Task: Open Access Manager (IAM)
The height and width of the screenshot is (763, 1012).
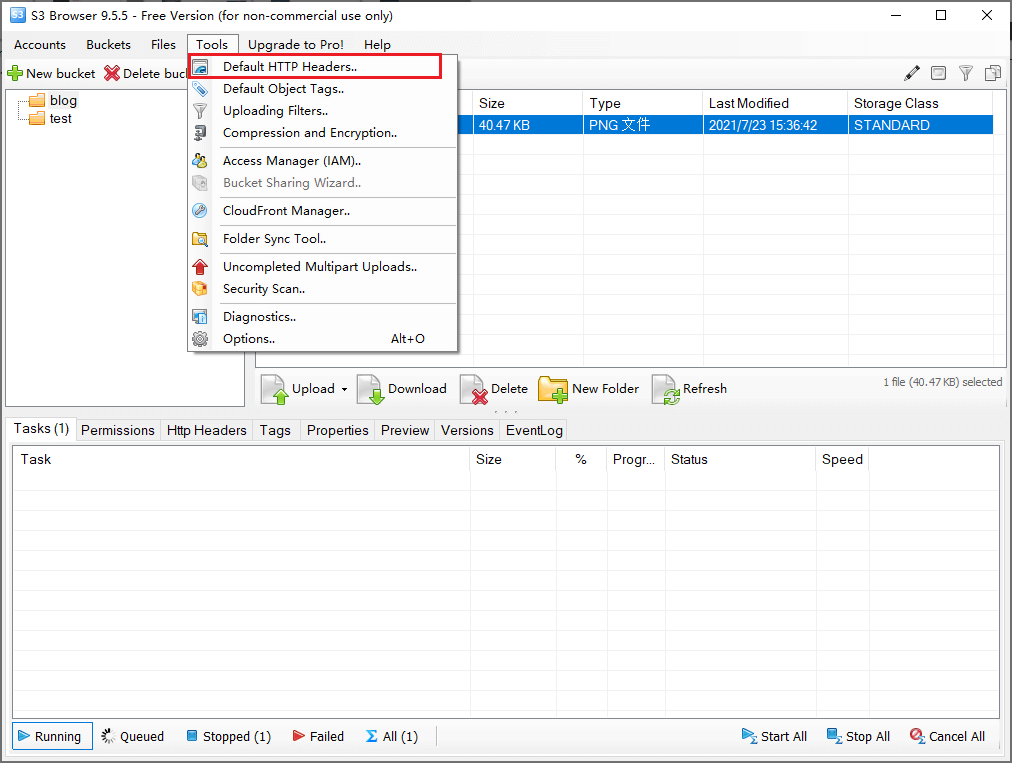Action: [323, 161]
